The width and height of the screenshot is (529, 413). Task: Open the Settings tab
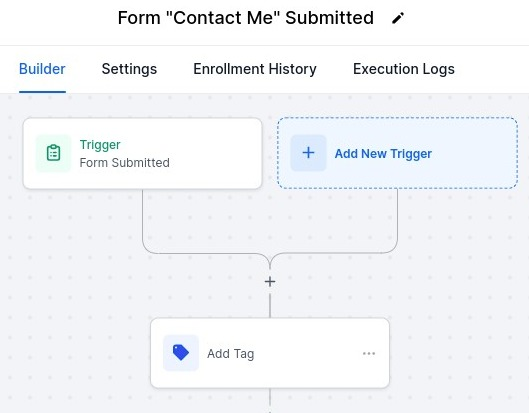click(129, 69)
